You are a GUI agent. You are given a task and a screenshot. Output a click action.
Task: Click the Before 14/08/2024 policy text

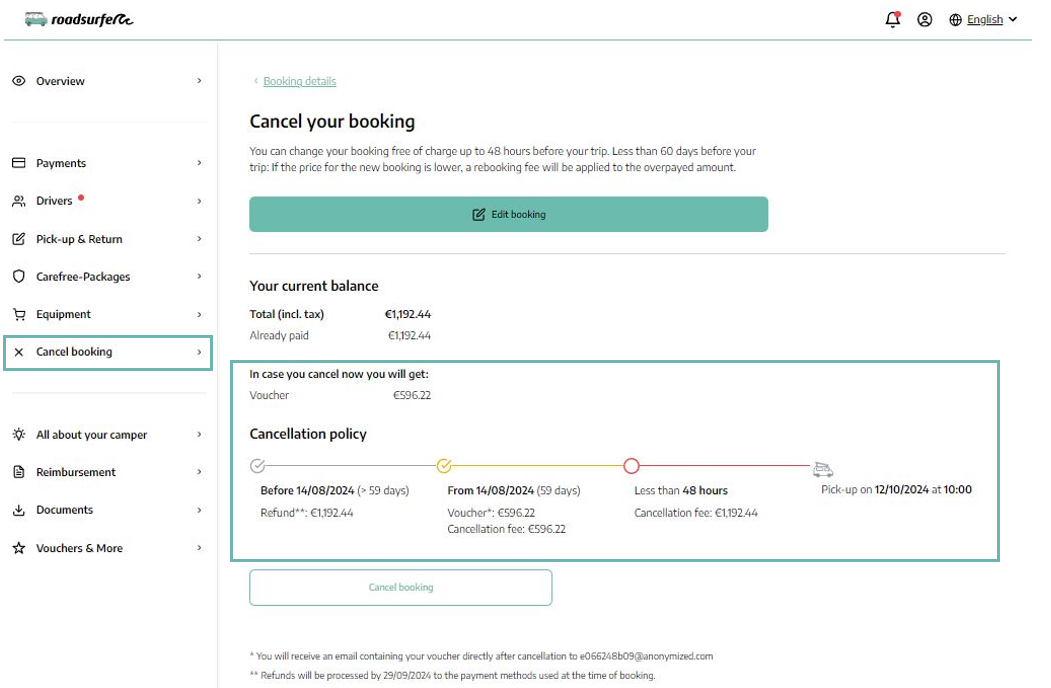(x=334, y=490)
